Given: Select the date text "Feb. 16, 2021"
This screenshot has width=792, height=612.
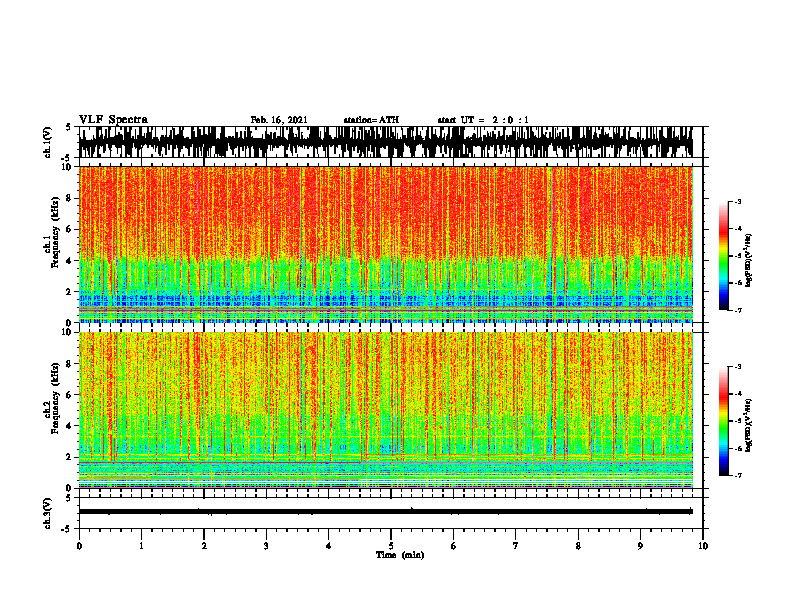Looking at the screenshot, I should click(279, 120).
